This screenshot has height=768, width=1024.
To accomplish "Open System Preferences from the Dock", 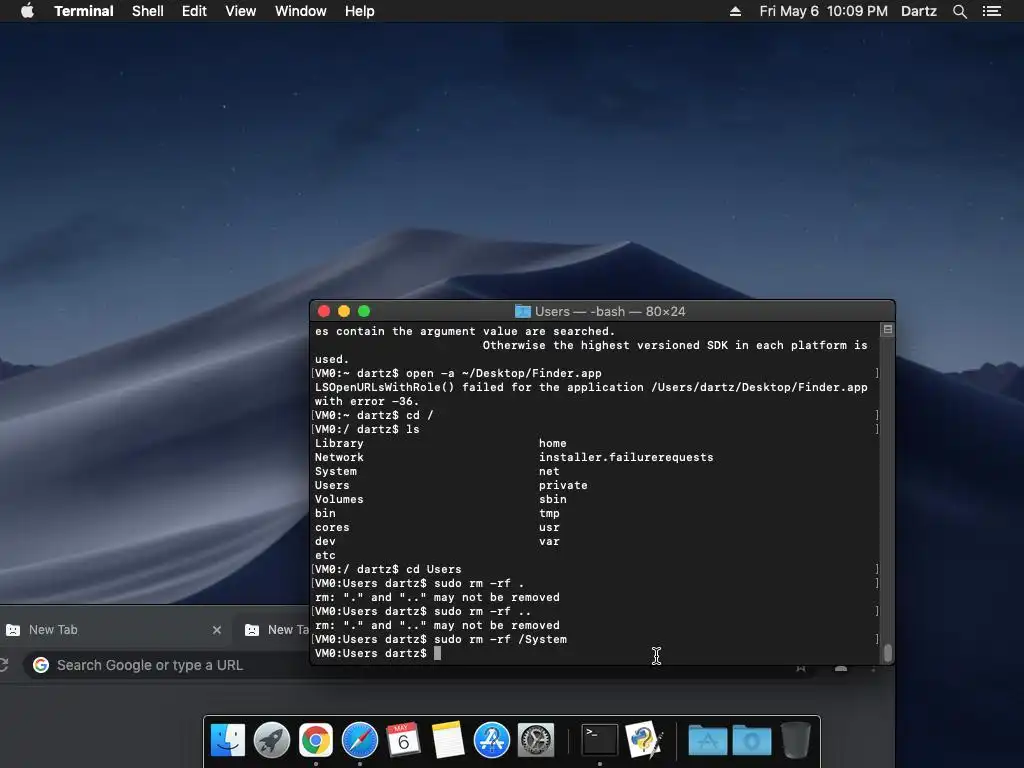I will [x=536, y=741].
